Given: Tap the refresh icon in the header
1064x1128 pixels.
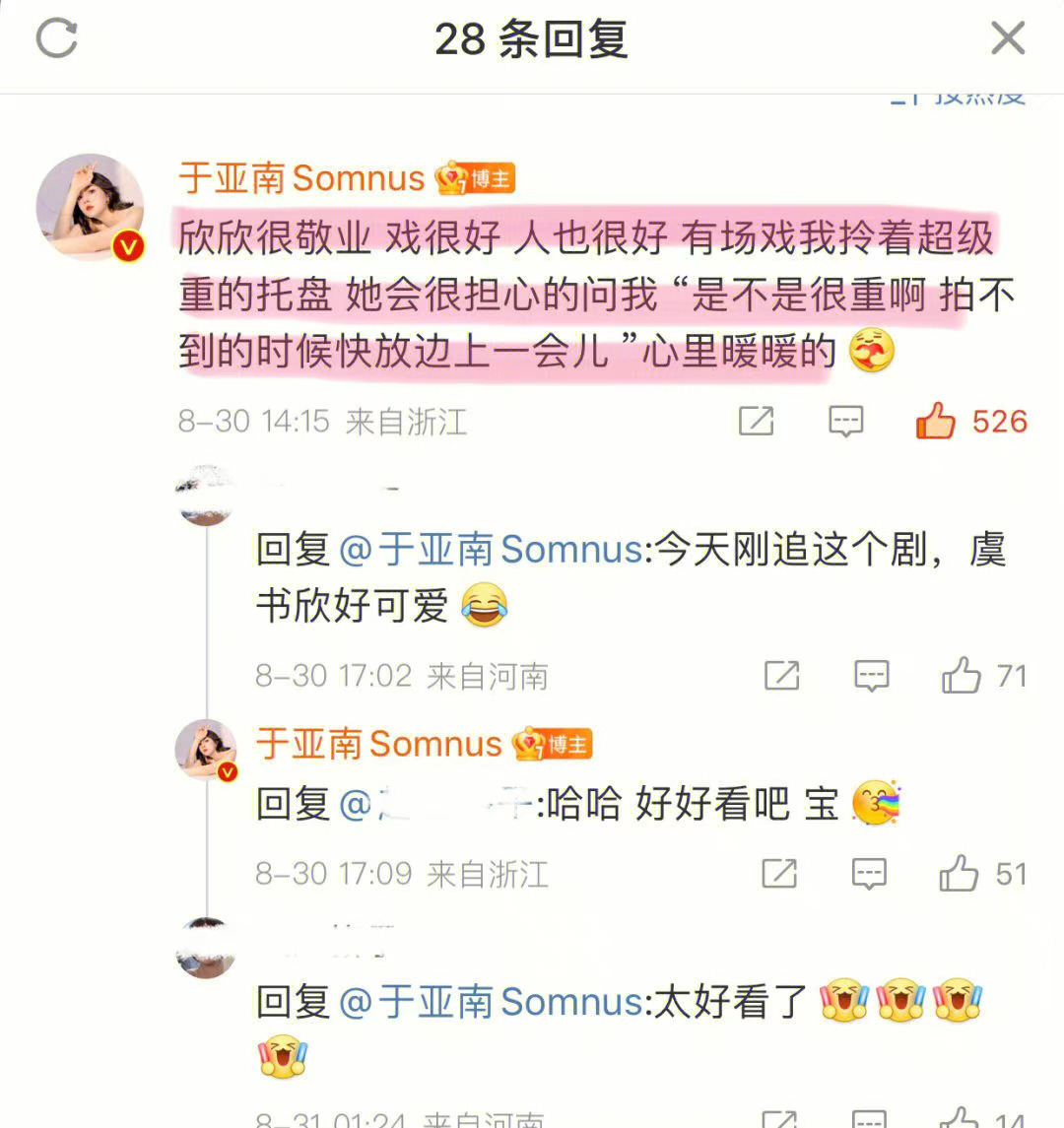Looking at the screenshot, I should [57, 38].
